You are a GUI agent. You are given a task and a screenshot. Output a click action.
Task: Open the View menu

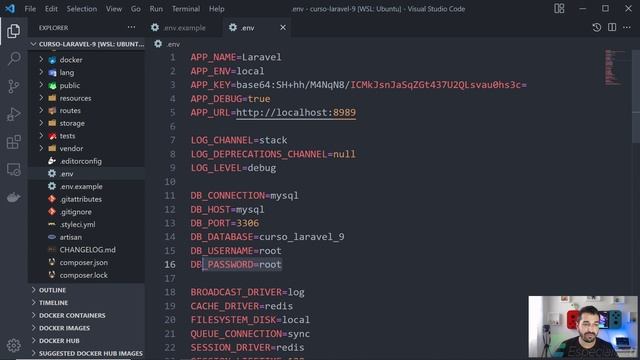pyautogui.click(x=114, y=9)
